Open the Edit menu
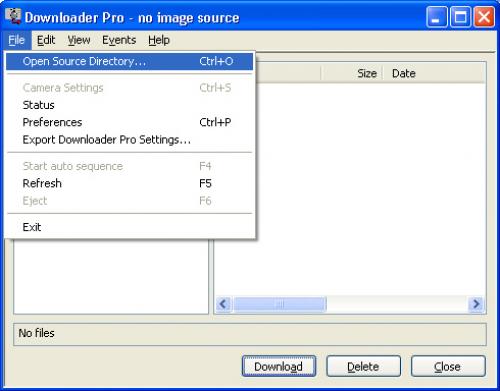 pos(46,40)
